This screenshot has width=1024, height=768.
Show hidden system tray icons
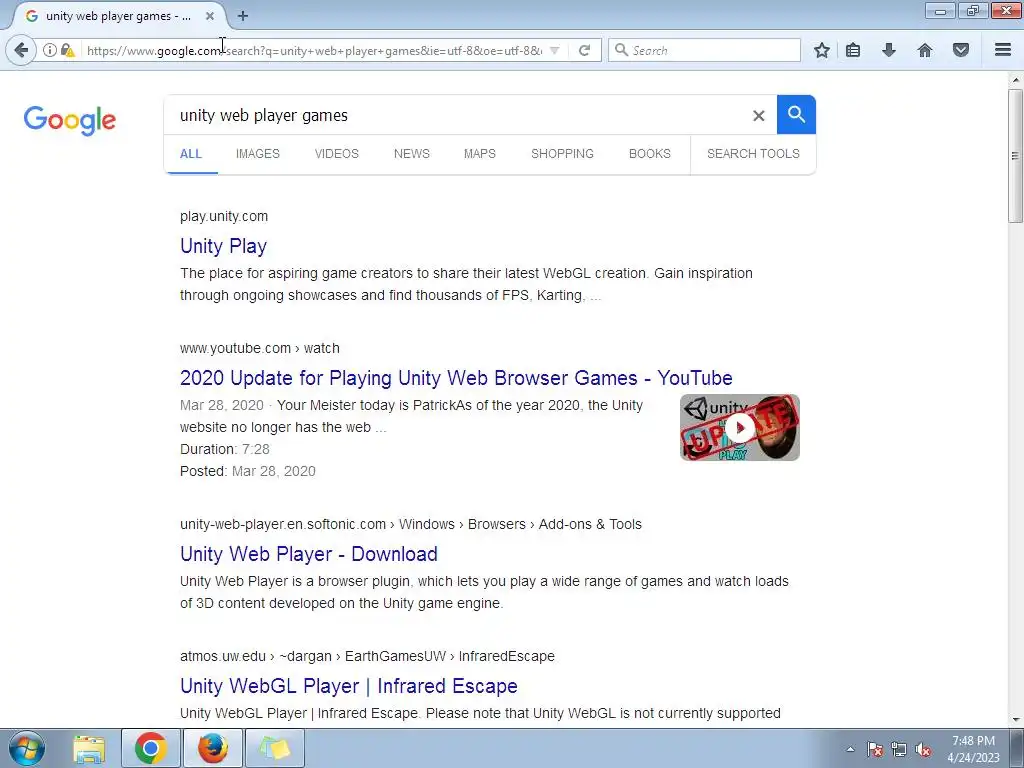(850, 749)
